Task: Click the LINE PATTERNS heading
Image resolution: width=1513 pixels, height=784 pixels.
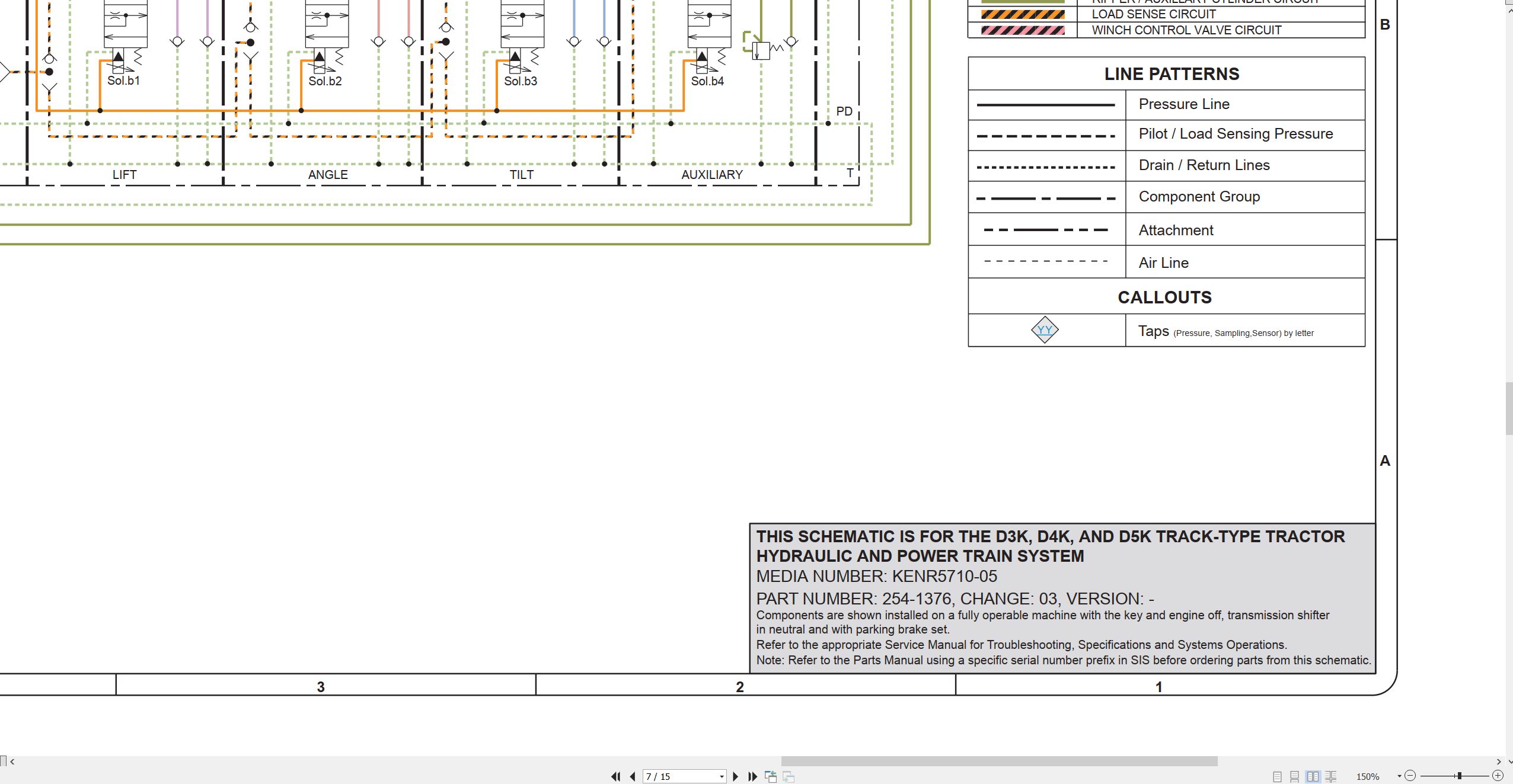Action: point(1172,74)
